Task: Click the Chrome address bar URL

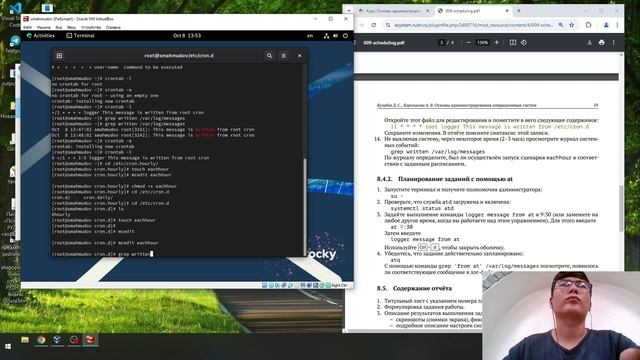Action: 473,25
